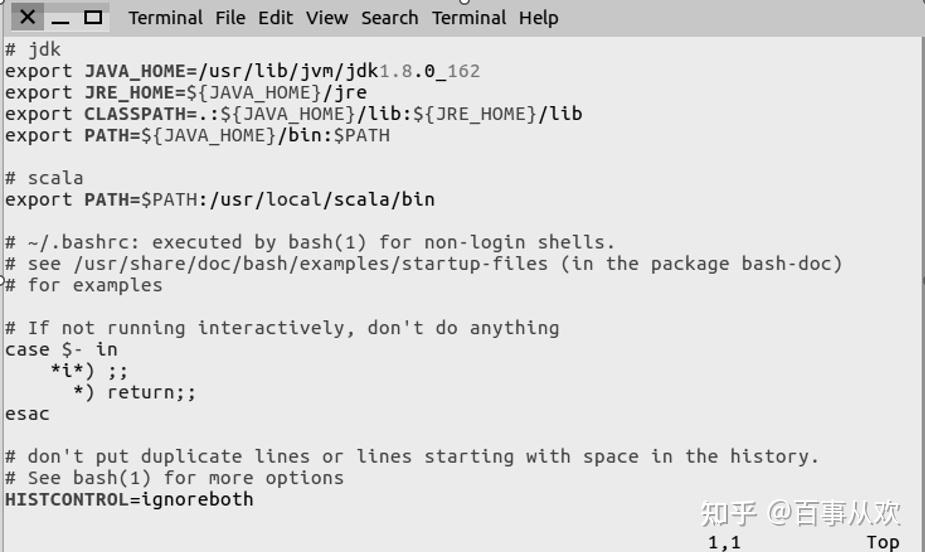Click the '# jdk' comment line

tap(33, 49)
